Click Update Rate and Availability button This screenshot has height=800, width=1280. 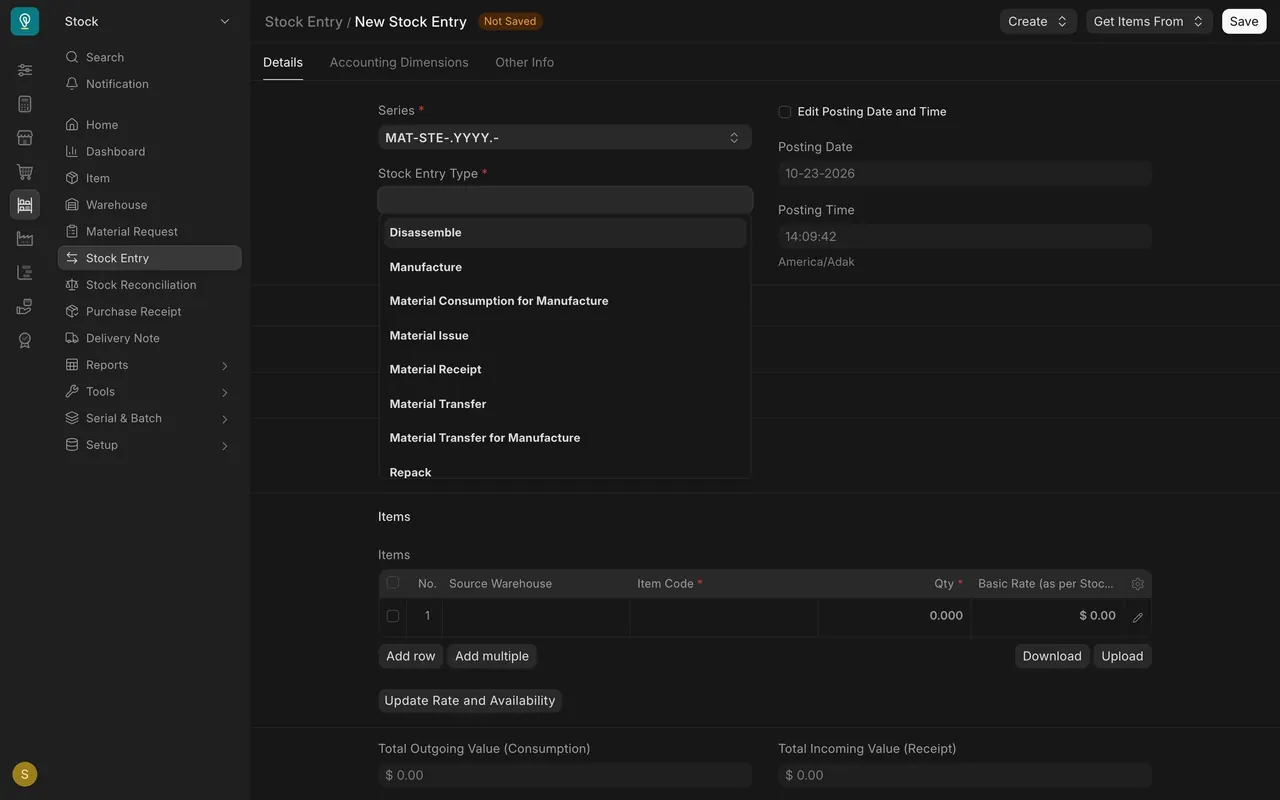[470, 701]
